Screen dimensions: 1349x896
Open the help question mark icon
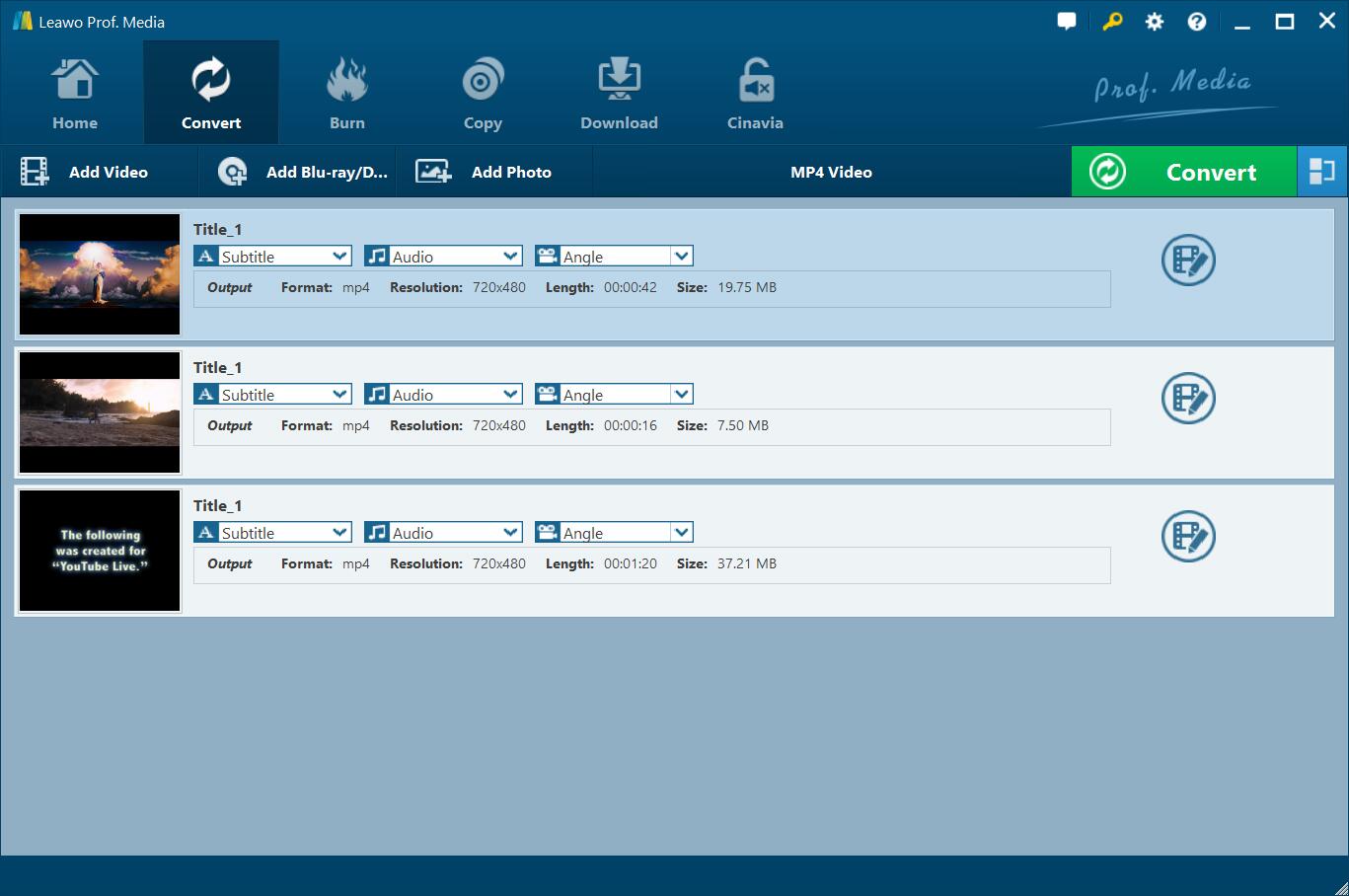click(x=1196, y=22)
